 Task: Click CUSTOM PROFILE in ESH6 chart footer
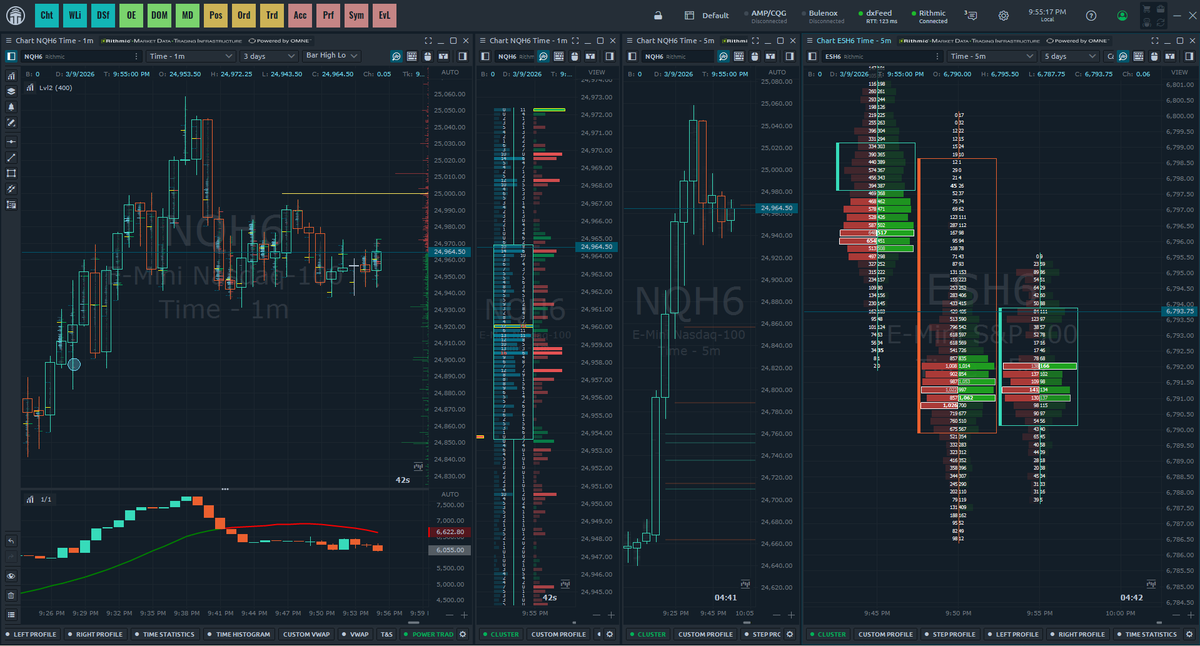(x=885, y=634)
